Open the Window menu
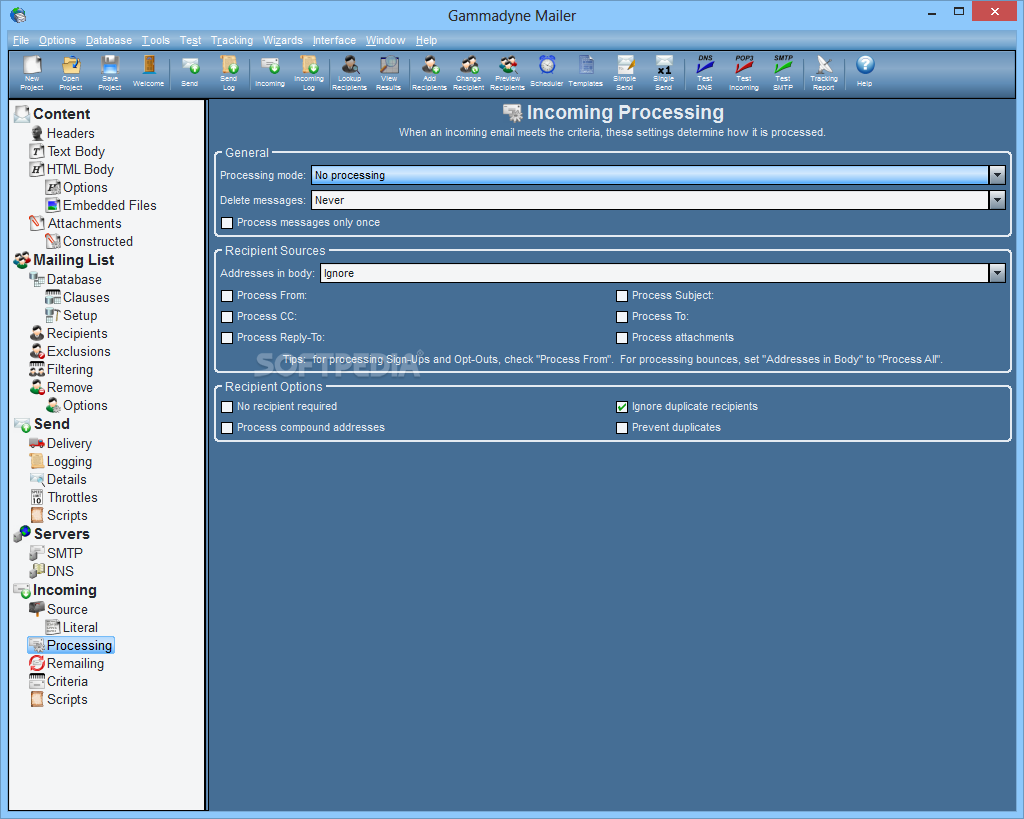 tap(385, 40)
